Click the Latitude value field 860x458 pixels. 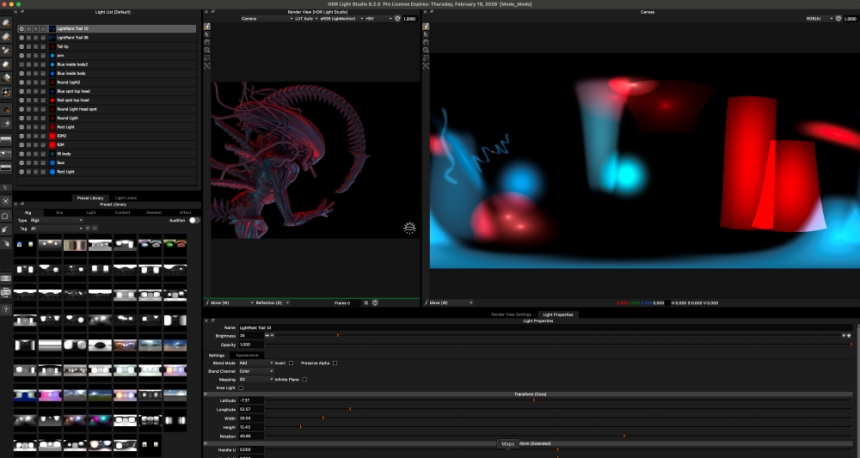click(x=251, y=400)
